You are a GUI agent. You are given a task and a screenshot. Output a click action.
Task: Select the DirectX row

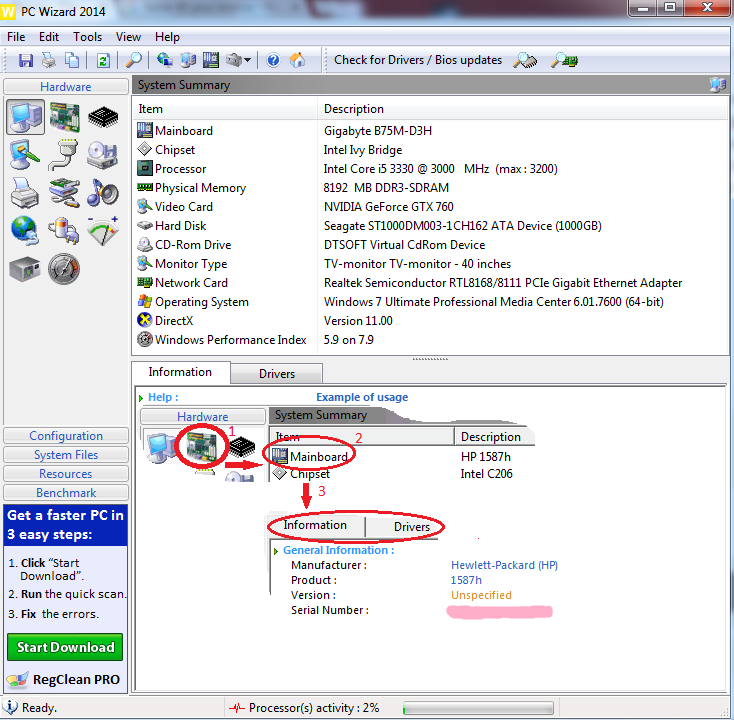(431, 321)
